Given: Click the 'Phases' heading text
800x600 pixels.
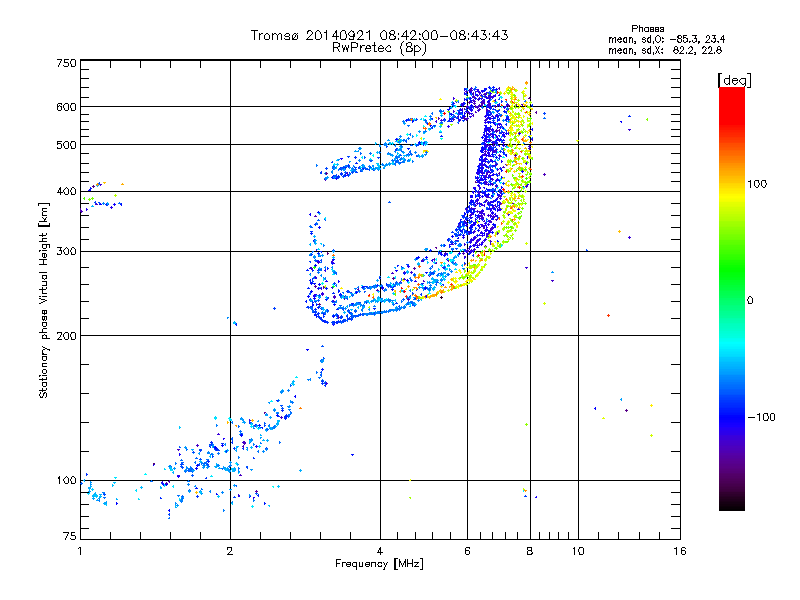Looking at the screenshot, I should tap(647, 29).
